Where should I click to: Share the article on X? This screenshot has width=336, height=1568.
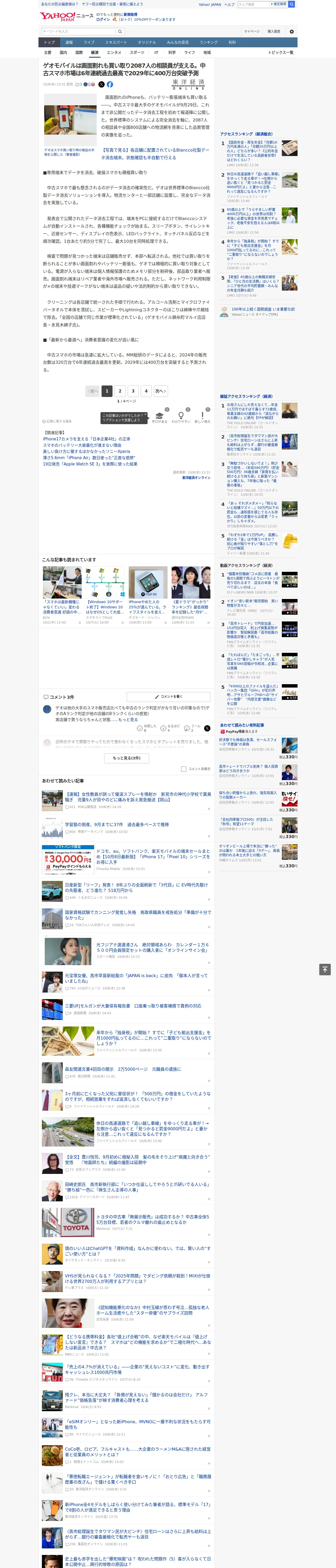(x=101, y=85)
